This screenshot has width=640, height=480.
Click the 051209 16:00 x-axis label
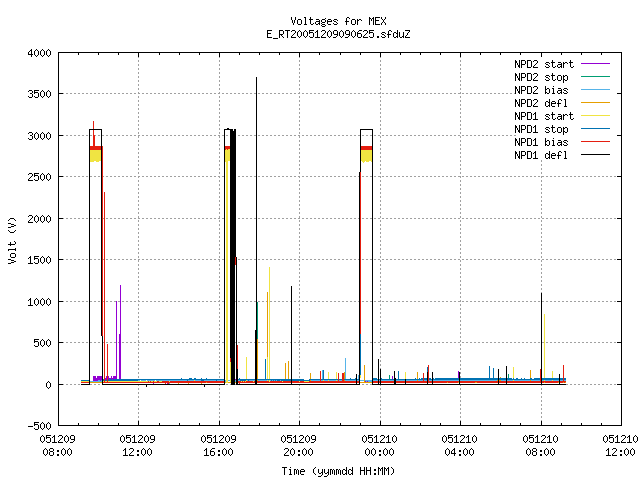[x=218, y=446]
